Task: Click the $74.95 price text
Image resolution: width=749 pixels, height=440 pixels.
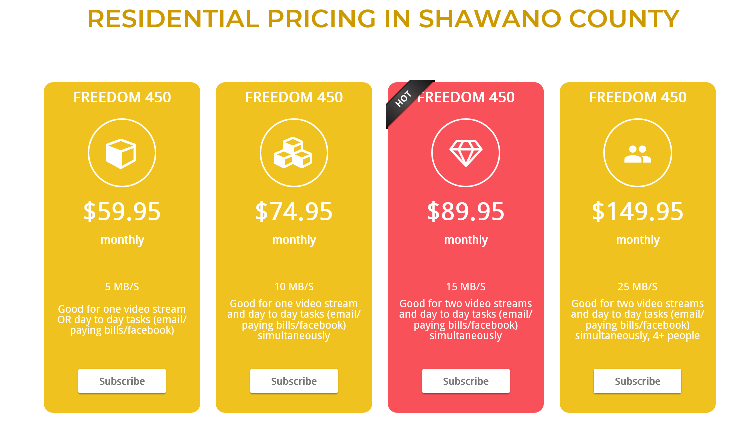Action: [294, 211]
